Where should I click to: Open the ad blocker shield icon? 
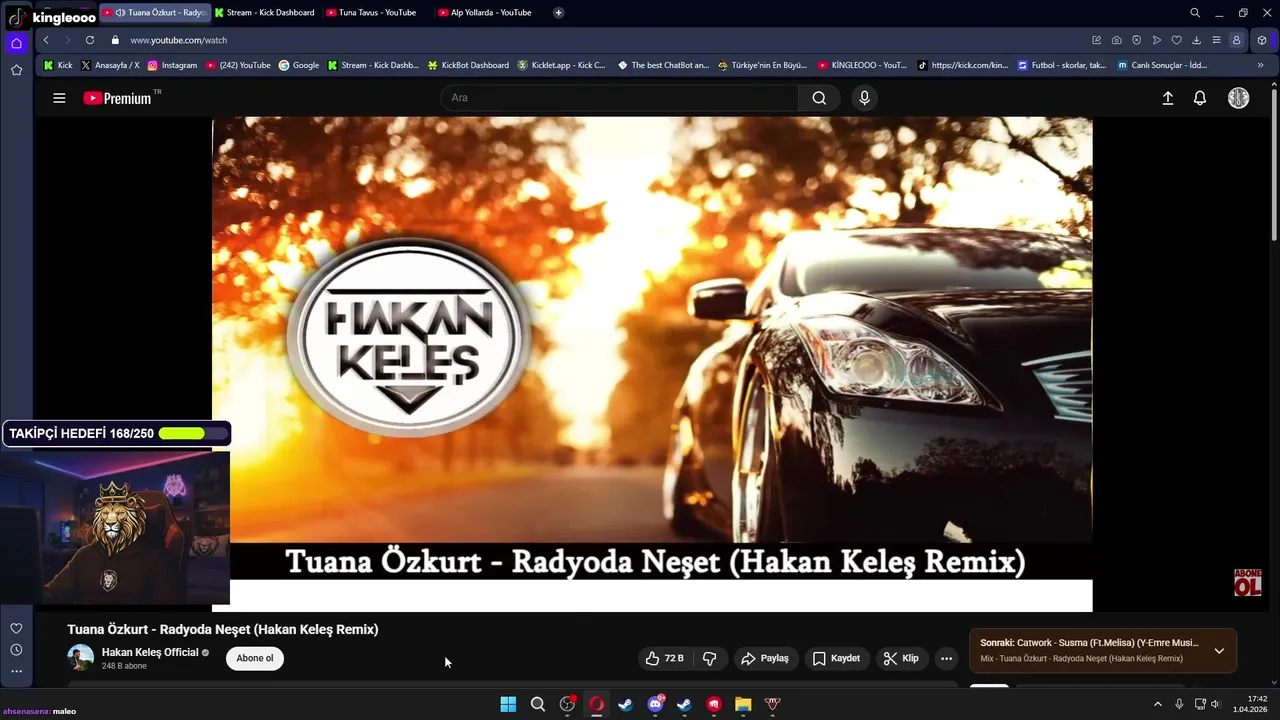pyautogui.click(x=1136, y=40)
